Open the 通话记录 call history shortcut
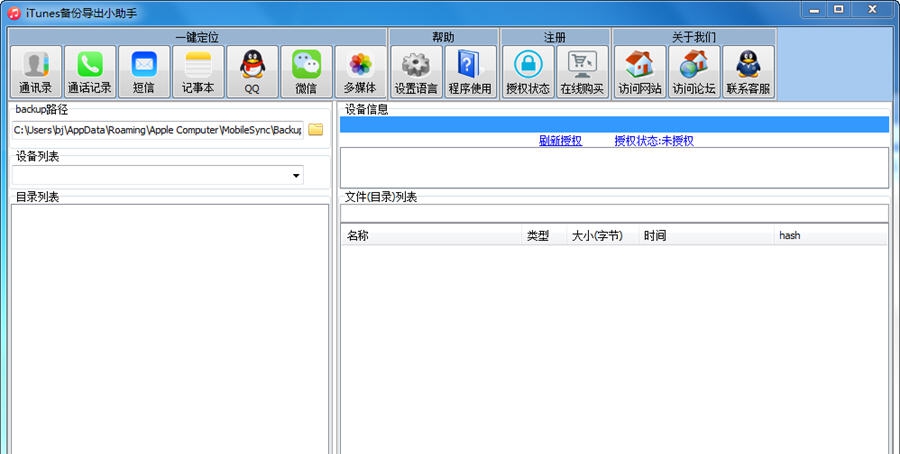The image size is (900, 454). 90,72
